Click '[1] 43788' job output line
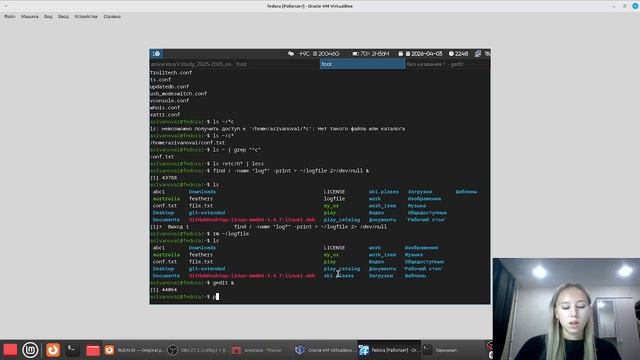 [164, 178]
